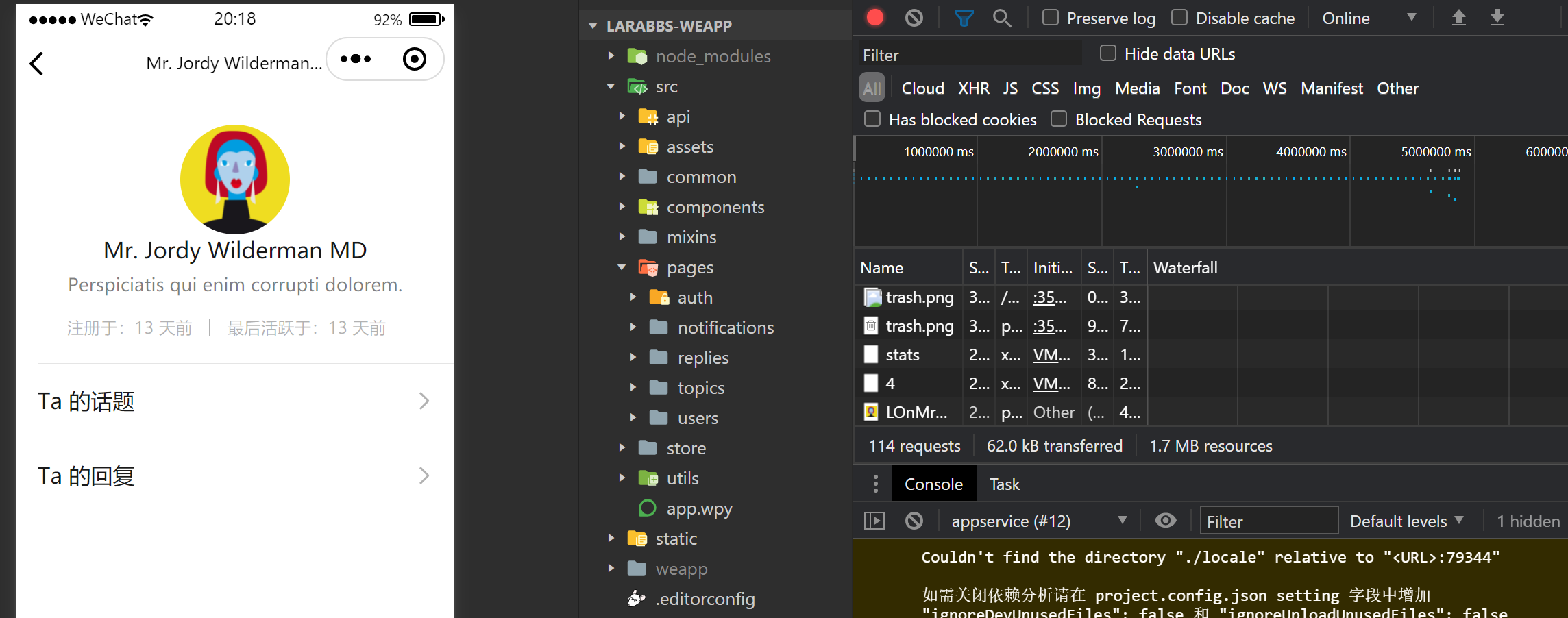Open the Online throttling dropdown
This screenshot has height=618, width=1568.
click(x=1369, y=18)
